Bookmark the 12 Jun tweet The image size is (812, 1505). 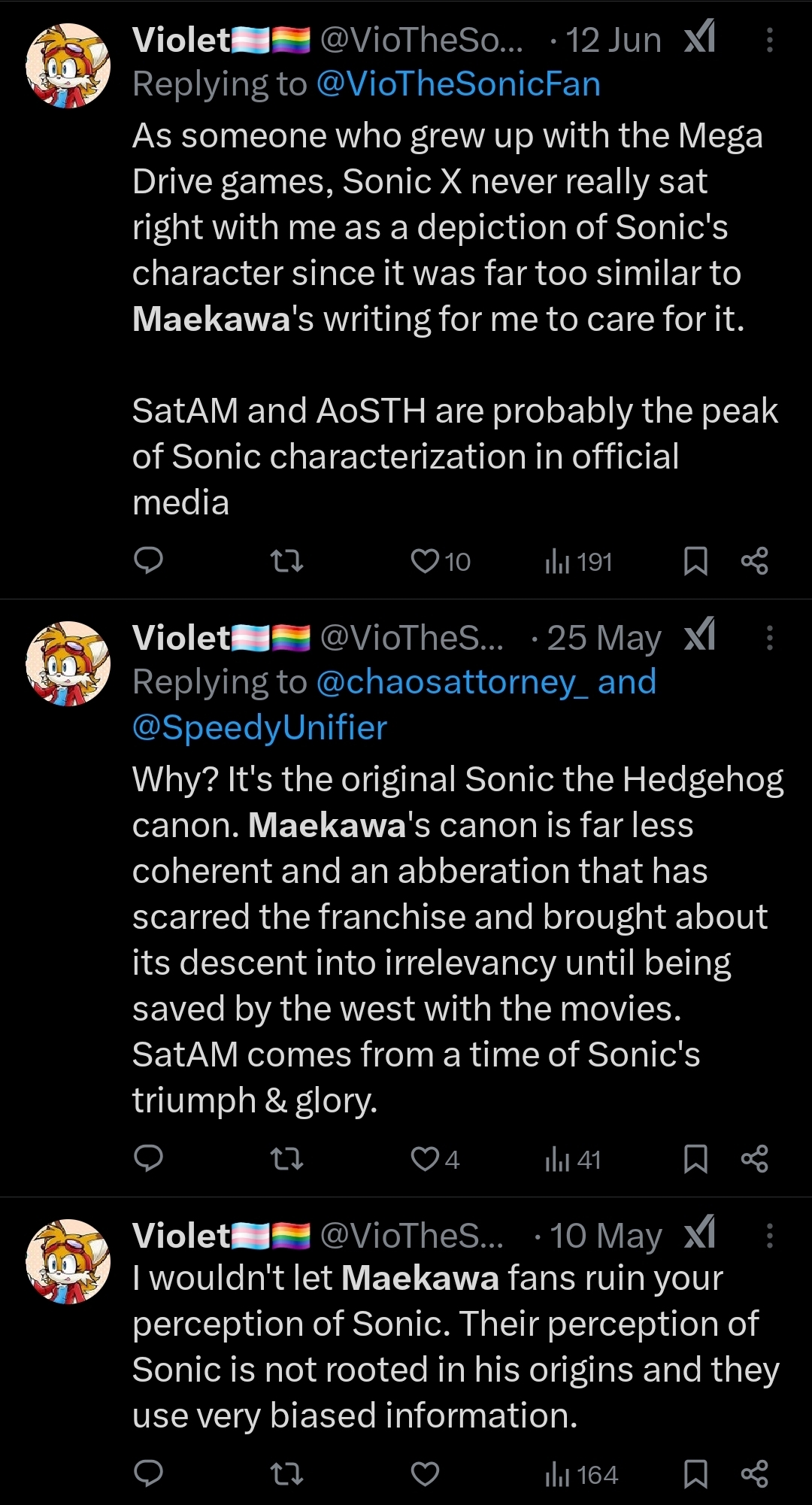click(695, 561)
